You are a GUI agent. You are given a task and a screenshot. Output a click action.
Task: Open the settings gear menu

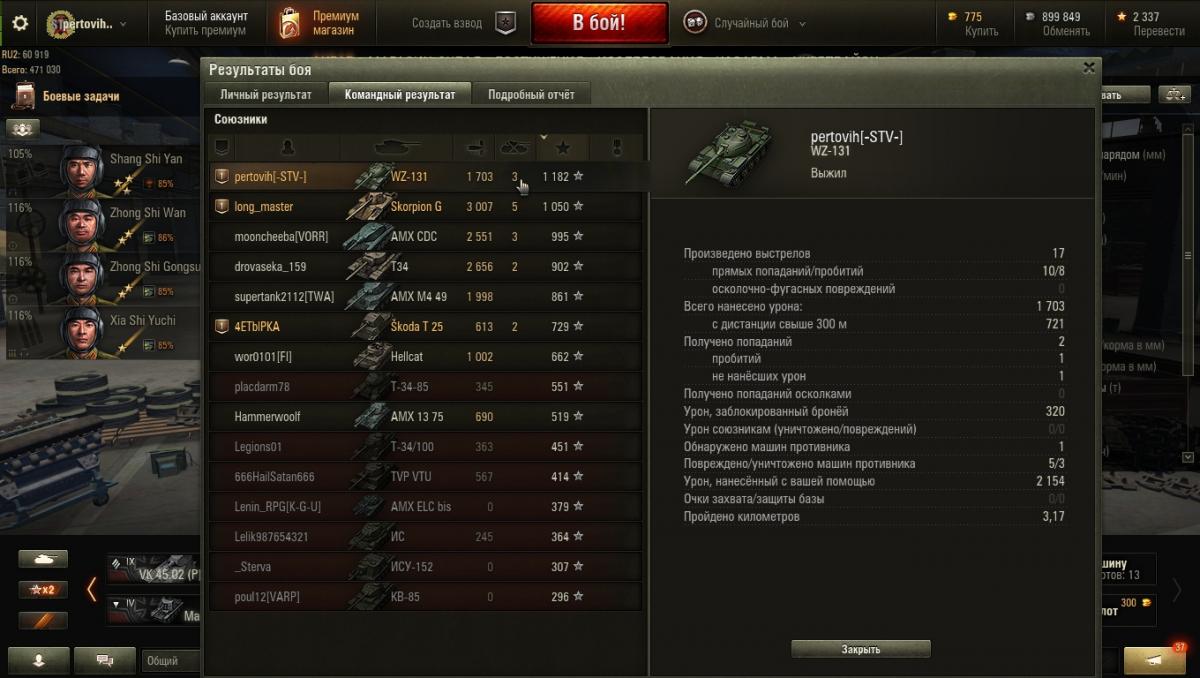click(x=19, y=22)
